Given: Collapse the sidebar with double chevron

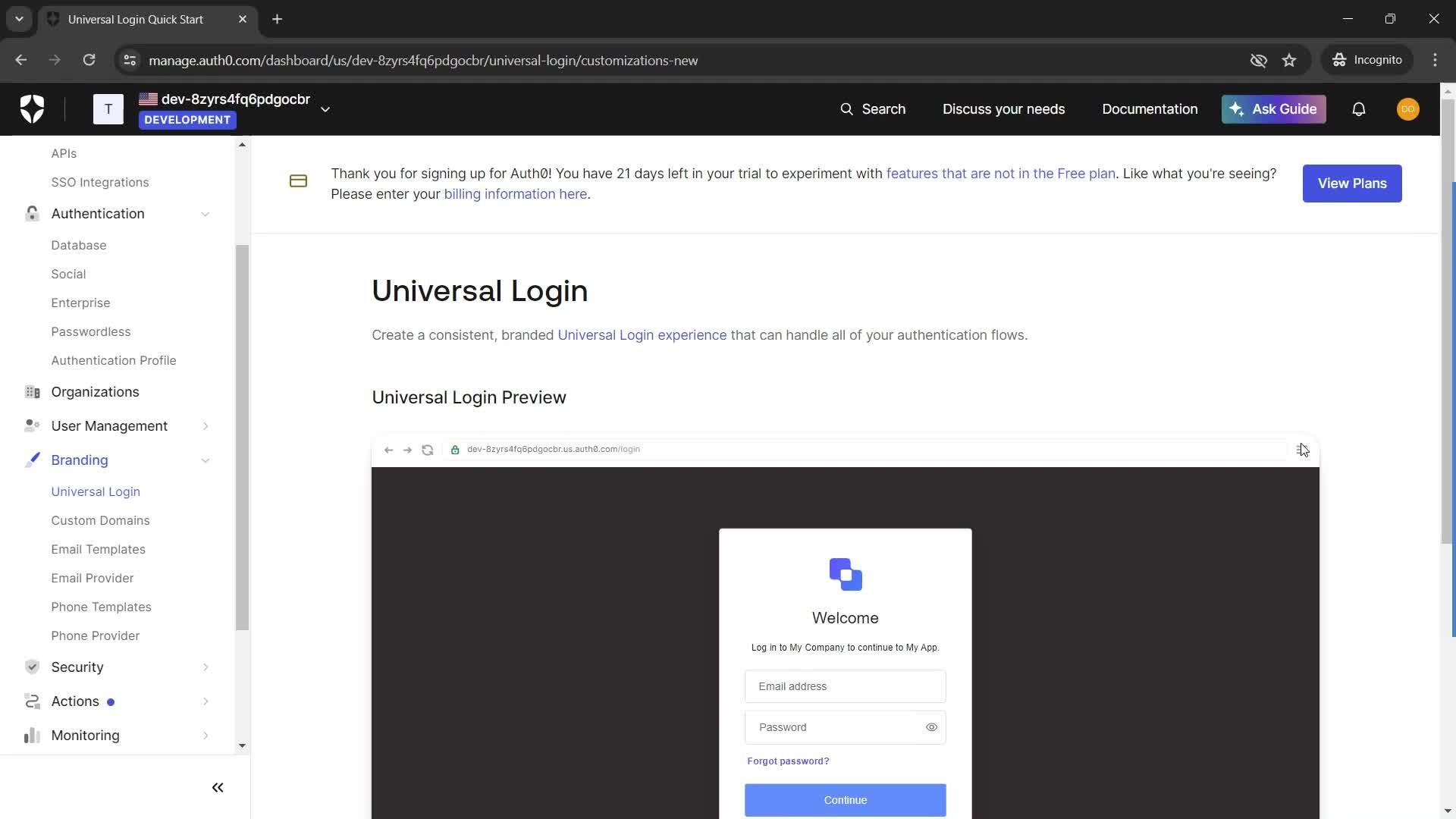Looking at the screenshot, I should click(218, 788).
